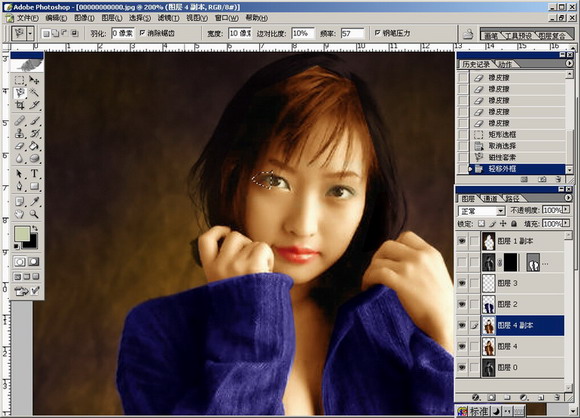580x418 pixels.
Task: Select the Type tool
Action: coord(34,173)
